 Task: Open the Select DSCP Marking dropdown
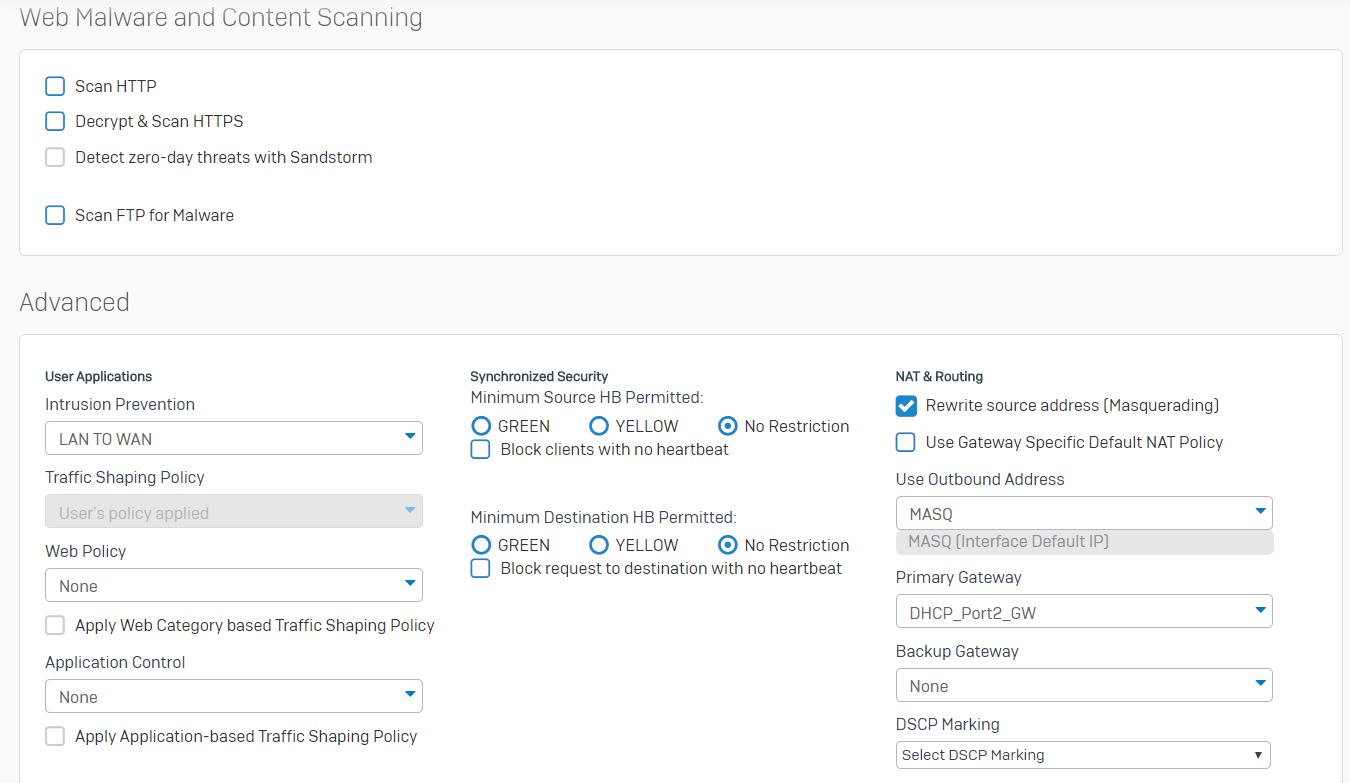tap(1083, 755)
